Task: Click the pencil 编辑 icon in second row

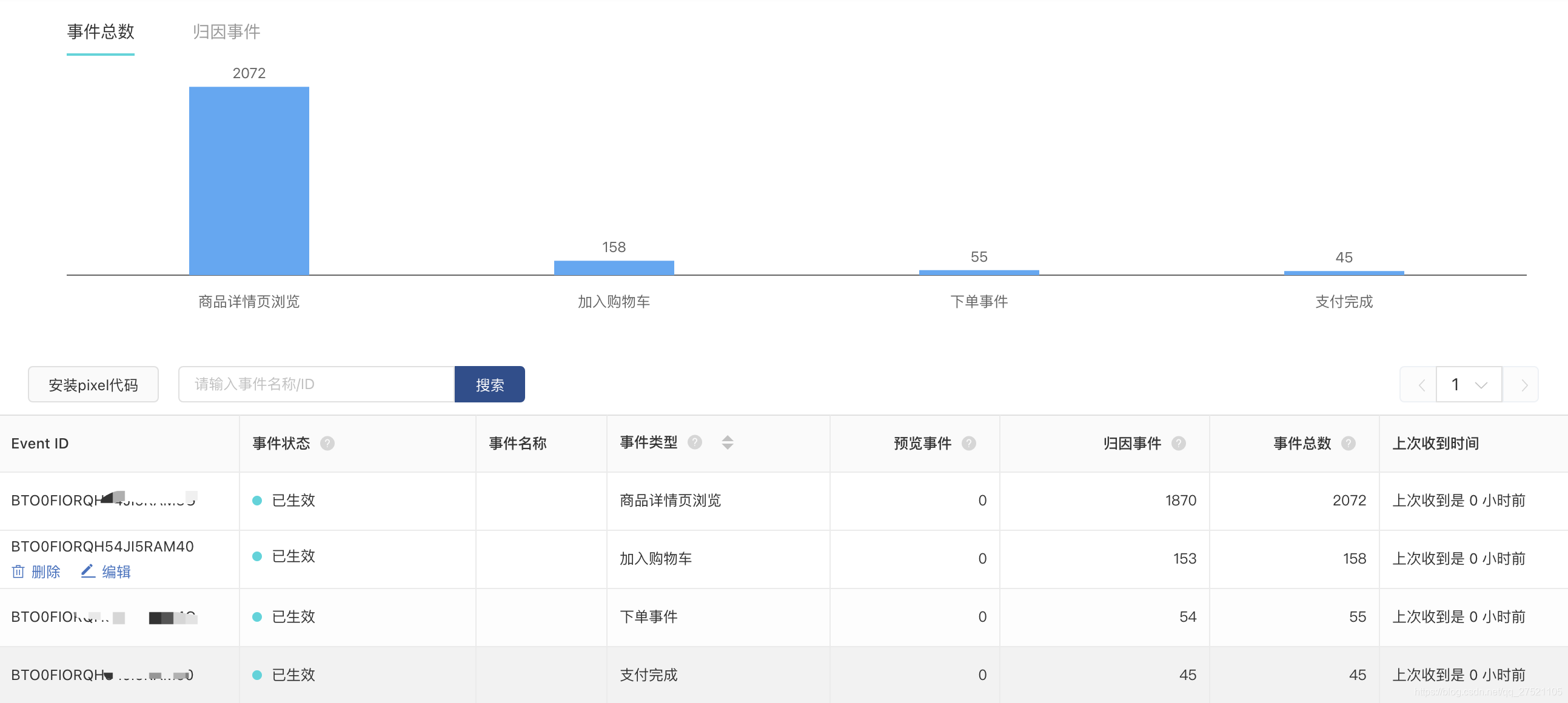Action: click(x=89, y=571)
